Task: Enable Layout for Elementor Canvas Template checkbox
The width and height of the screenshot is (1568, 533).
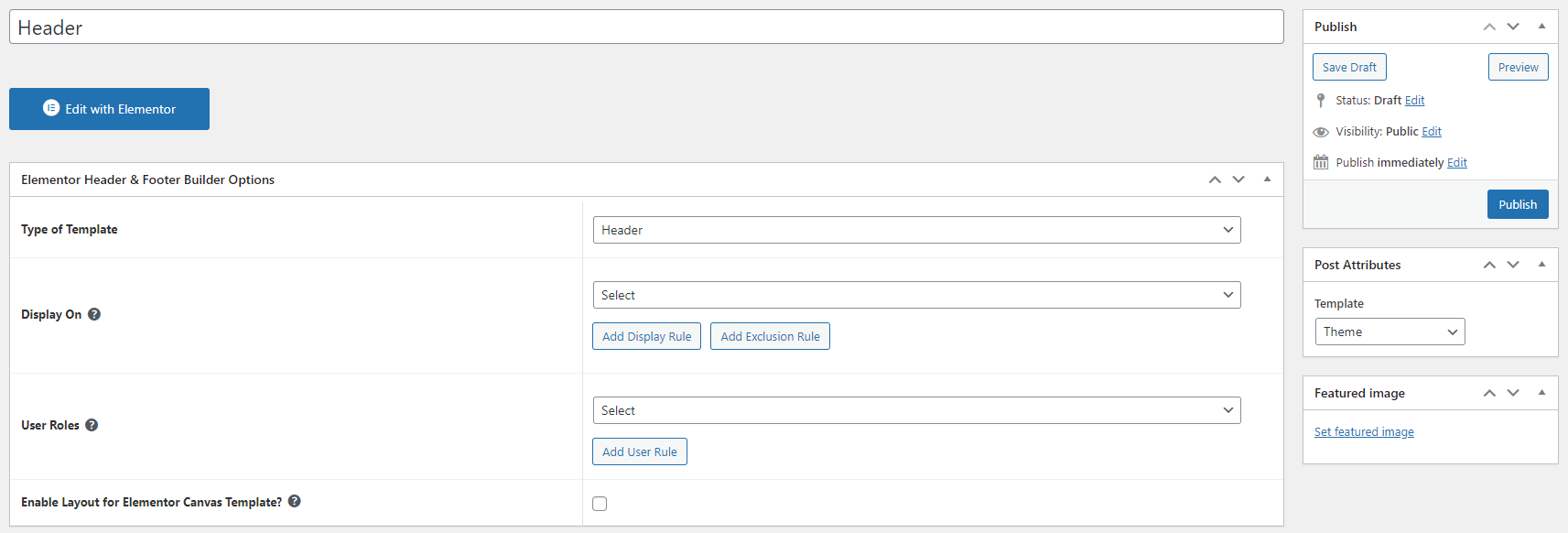Action: [x=600, y=504]
